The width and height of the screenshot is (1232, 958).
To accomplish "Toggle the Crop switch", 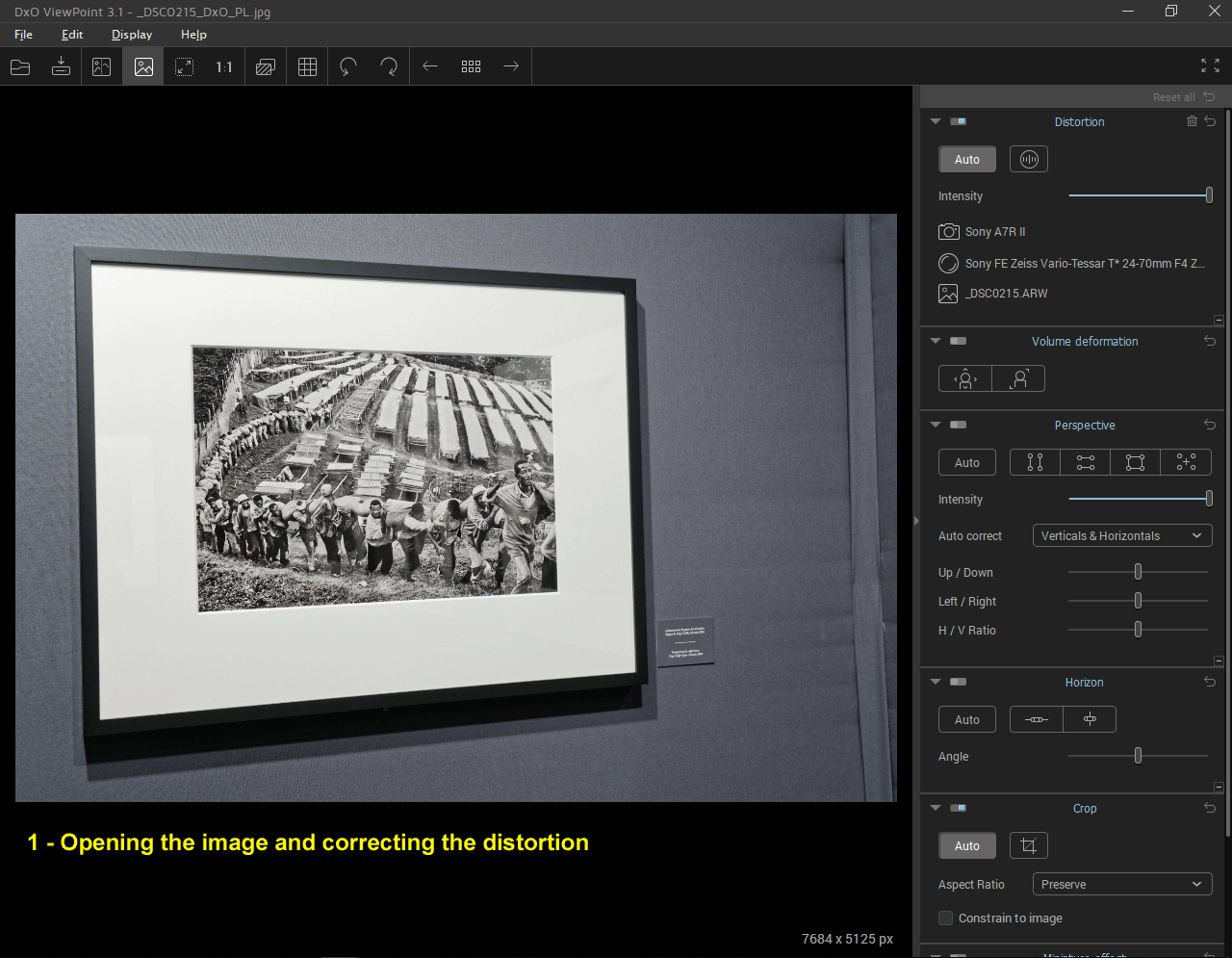I will [x=958, y=808].
